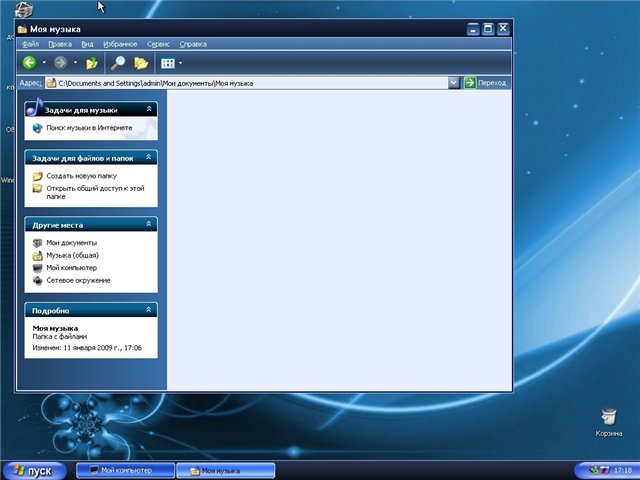
Task: Close the Моя музыка window
Action: tap(503, 29)
